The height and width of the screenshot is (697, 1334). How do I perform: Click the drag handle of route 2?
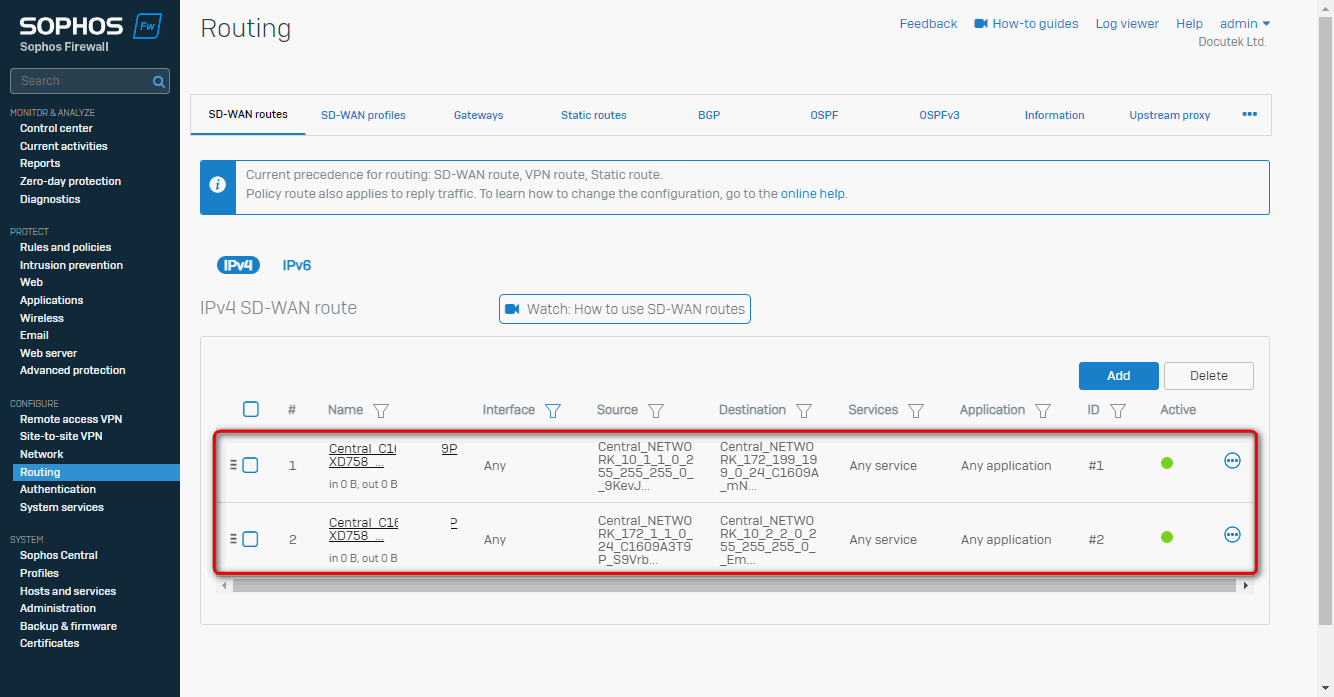pos(233,538)
